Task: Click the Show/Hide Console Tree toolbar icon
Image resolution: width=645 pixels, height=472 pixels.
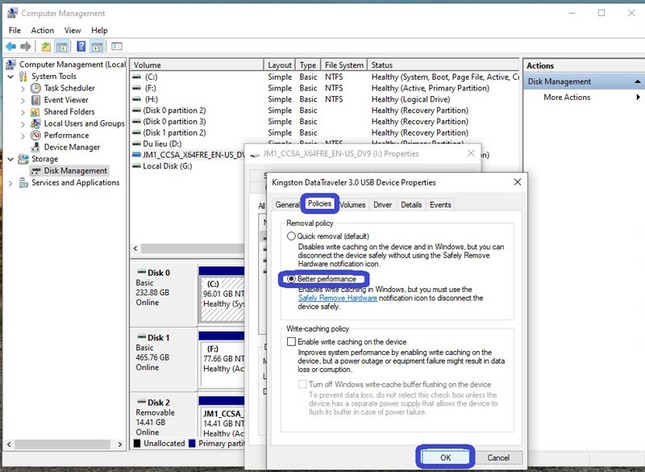Action: pos(62,47)
